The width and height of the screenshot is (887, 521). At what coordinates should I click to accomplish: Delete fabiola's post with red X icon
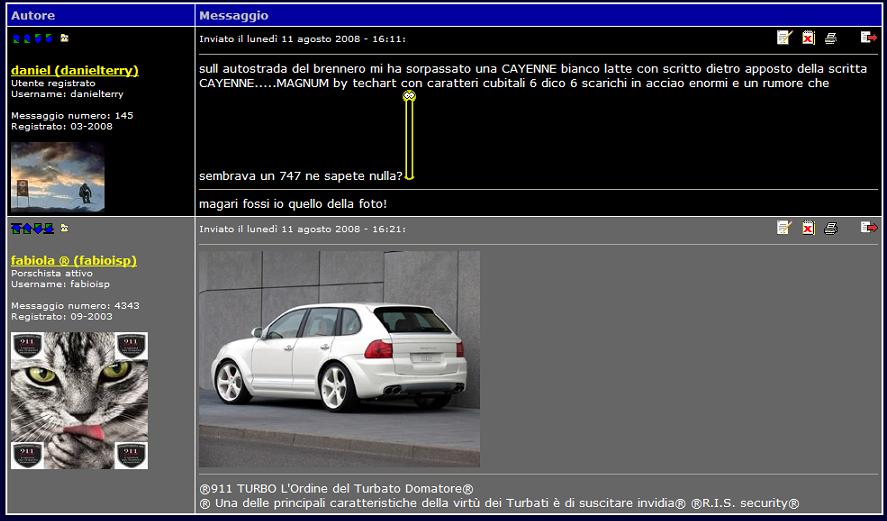808,227
